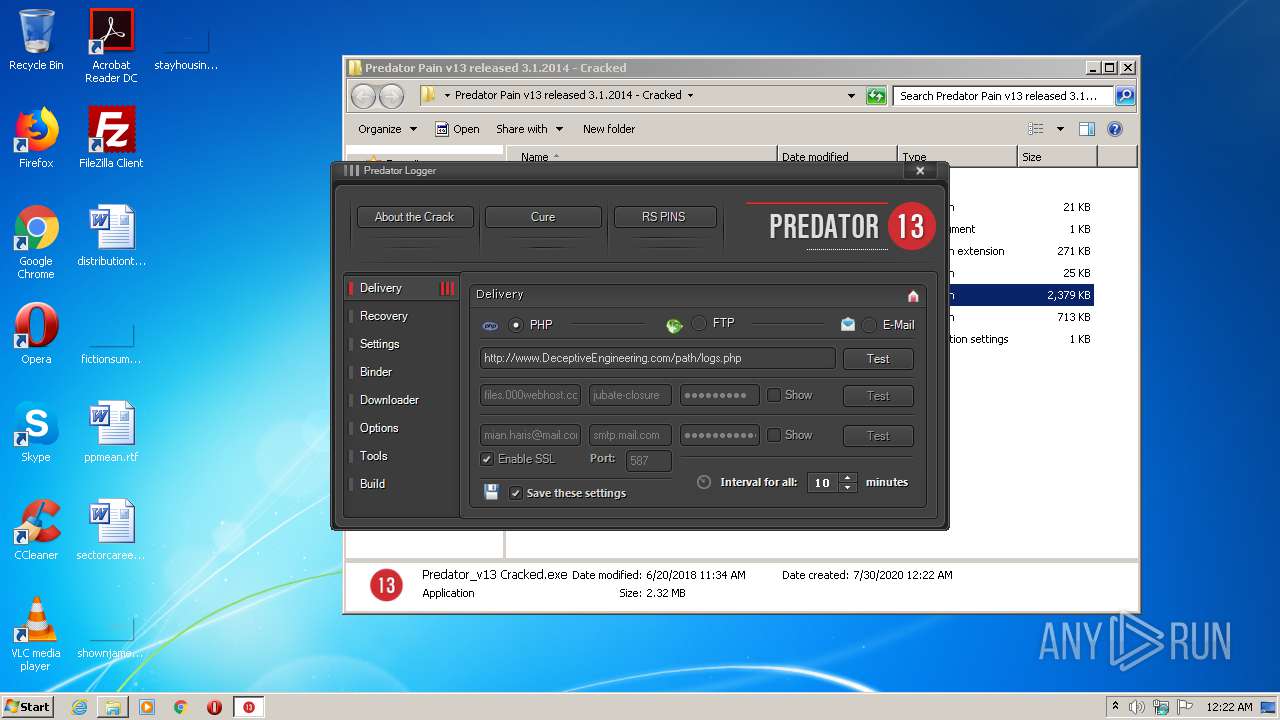Uncheck the Enable SSL checkbox
The image size is (1280, 720).
(x=487, y=459)
